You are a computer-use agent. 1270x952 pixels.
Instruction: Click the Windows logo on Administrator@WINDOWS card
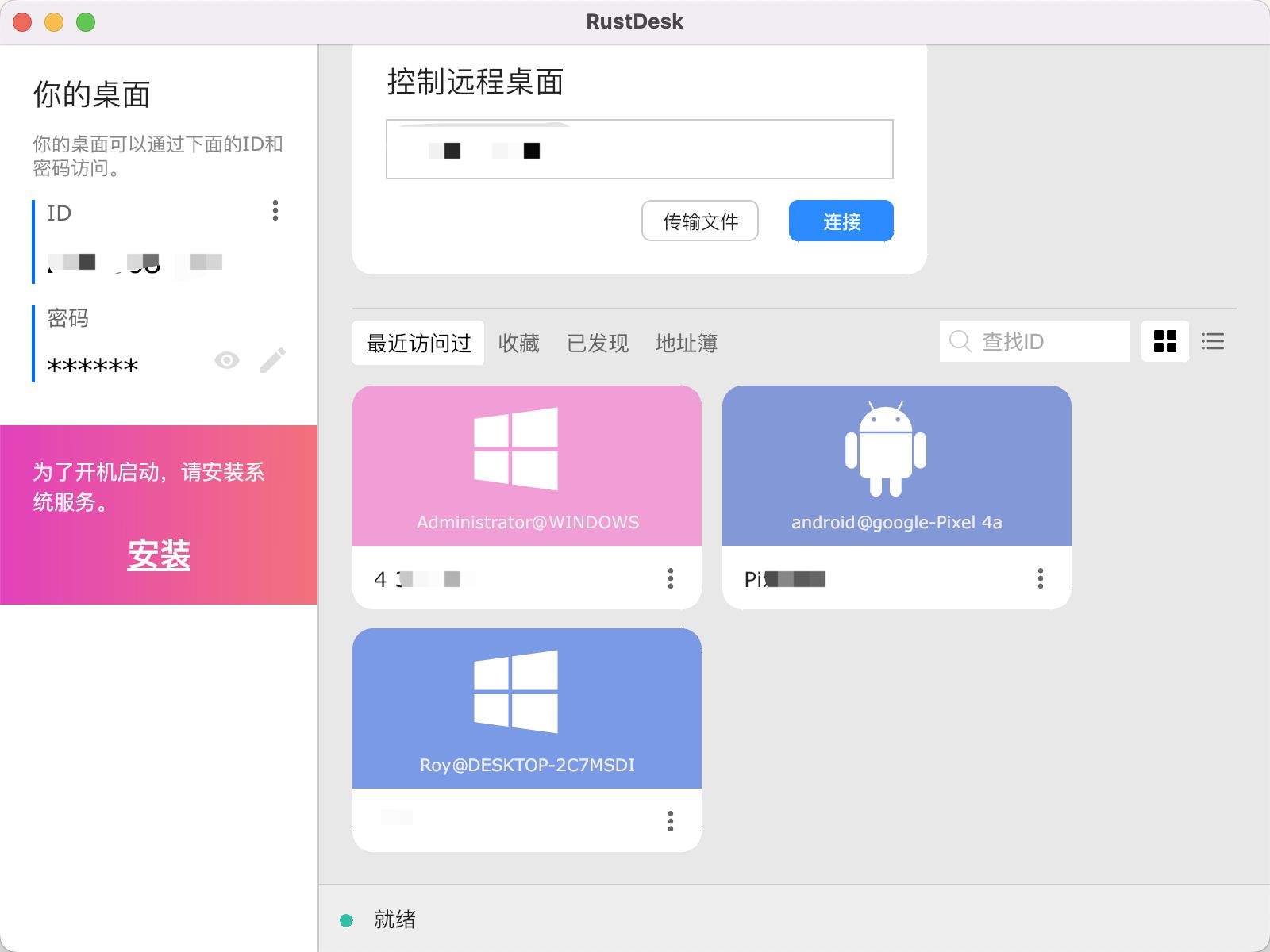[x=516, y=449]
